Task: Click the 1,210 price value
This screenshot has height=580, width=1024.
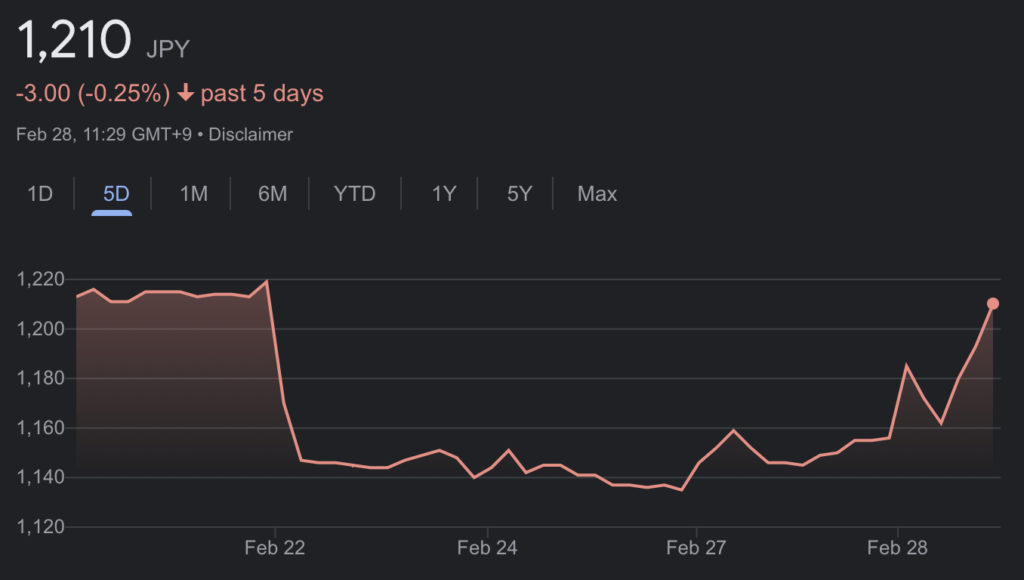Action: pos(74,42)
